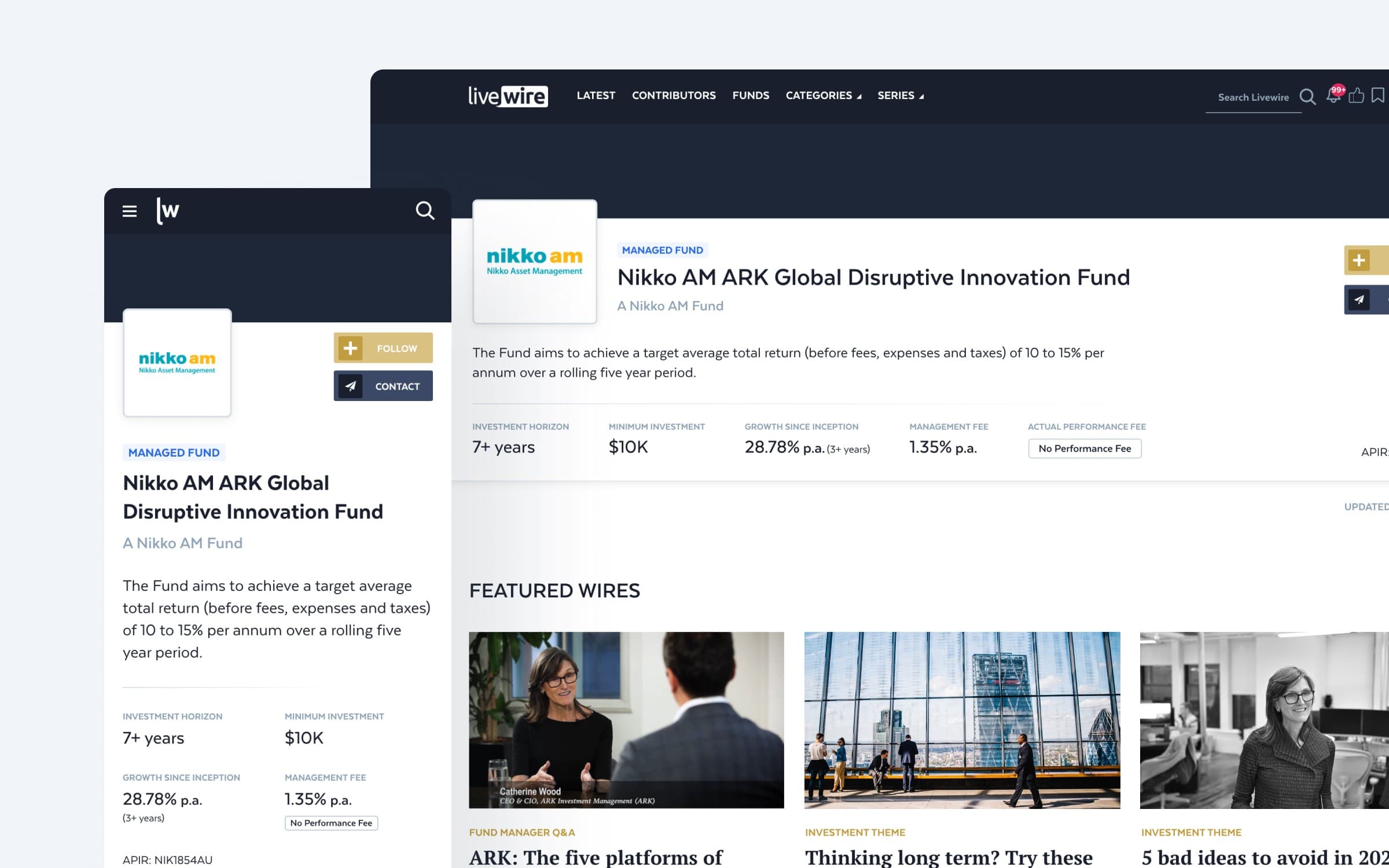
Task: Click the '28.78% p.a.' growth value on desktop
Action: [x=784, y=447]
